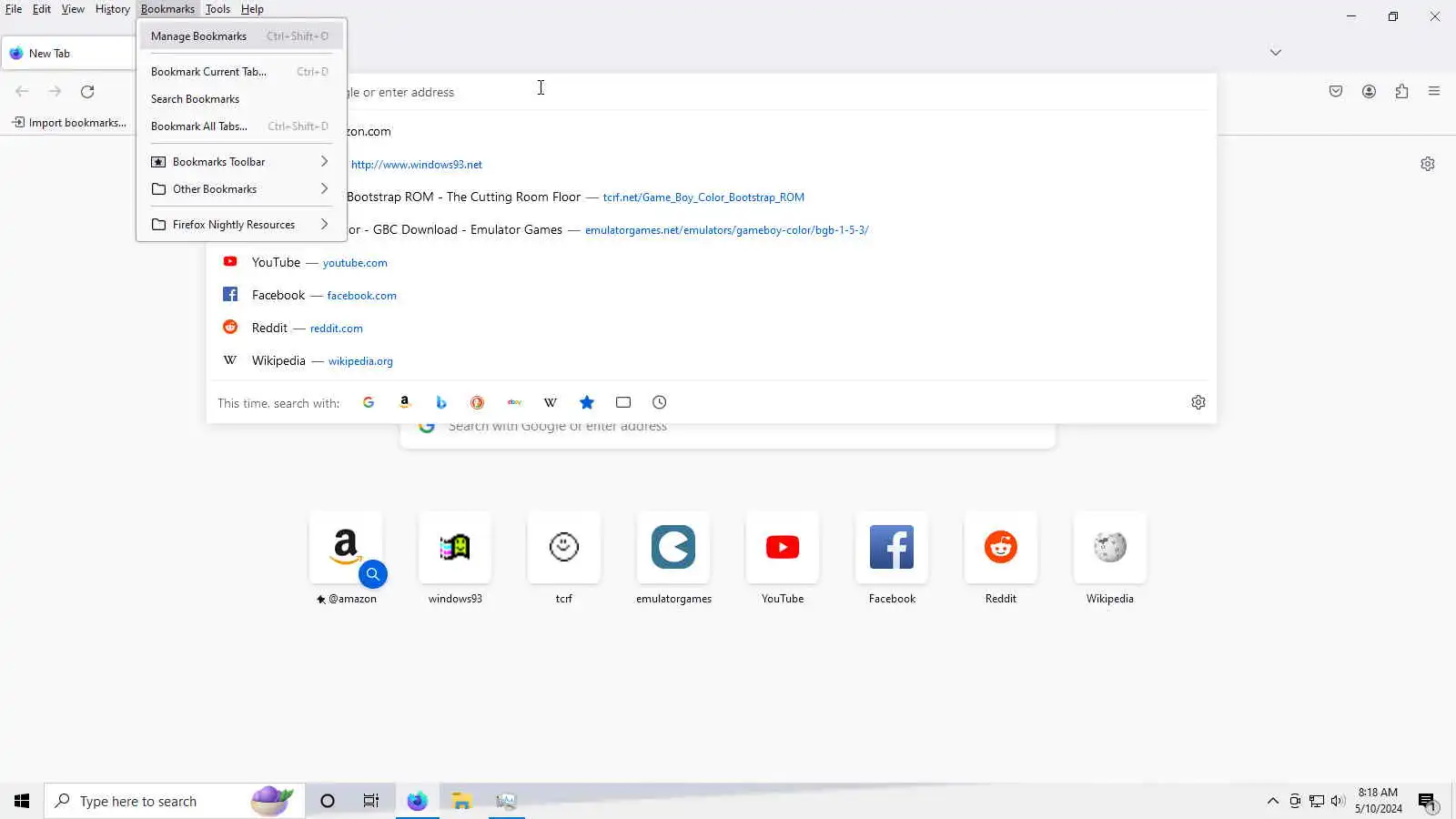Open Task View from the taskbar
Image resolution: width=1456 pixels, height=819 pixels.
371,802
